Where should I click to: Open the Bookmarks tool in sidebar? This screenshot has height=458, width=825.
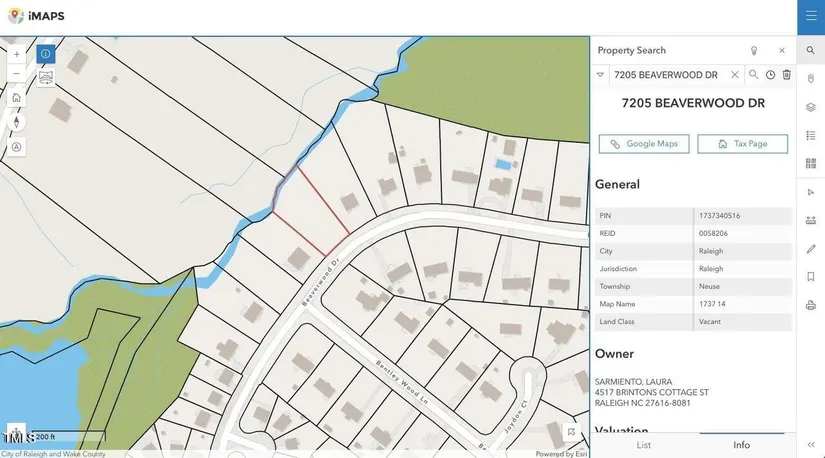pos(811,277)
